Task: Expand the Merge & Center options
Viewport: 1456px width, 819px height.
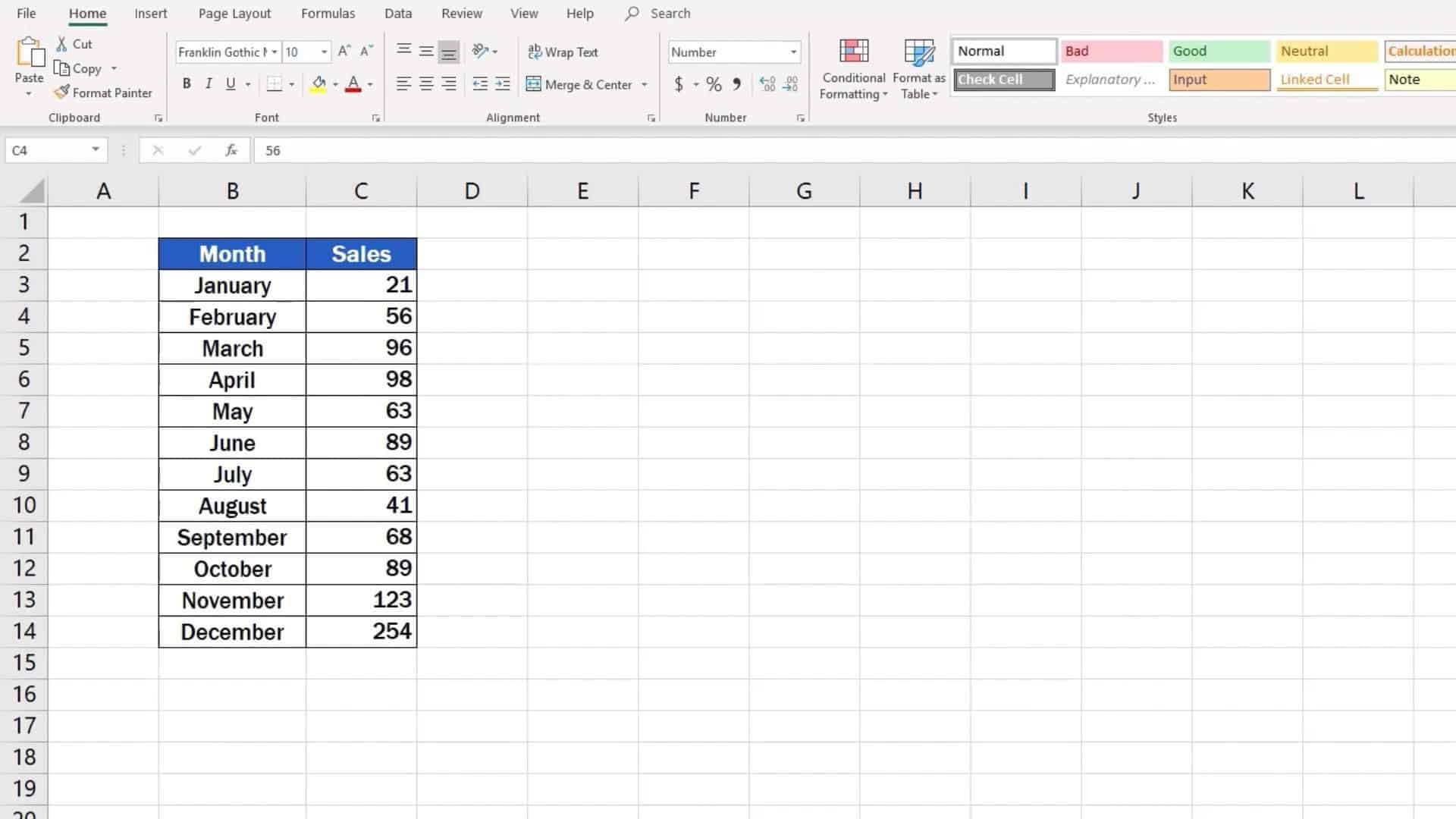Action: pos(645,84)
